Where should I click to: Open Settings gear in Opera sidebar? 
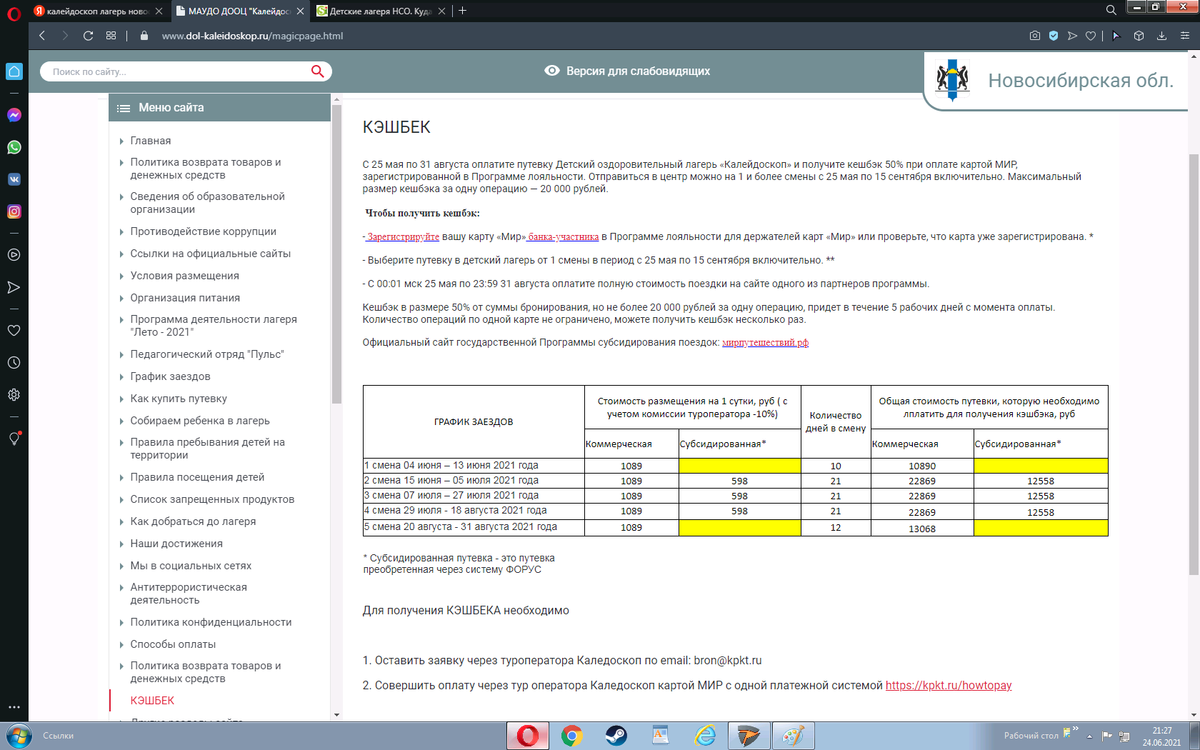[x=14, y=394]
